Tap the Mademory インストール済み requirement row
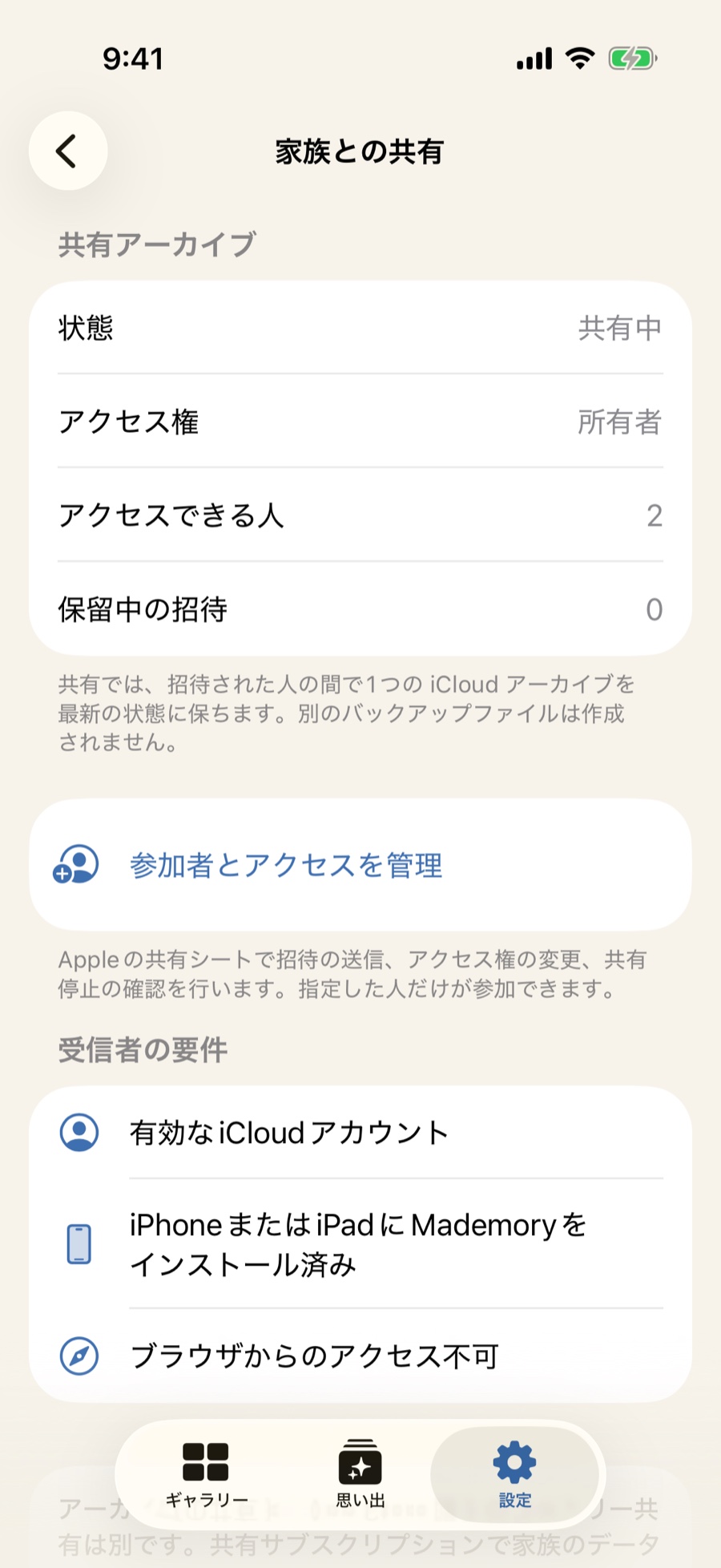The width and height of the screenshot is (721, 1568). (360, 1244)
